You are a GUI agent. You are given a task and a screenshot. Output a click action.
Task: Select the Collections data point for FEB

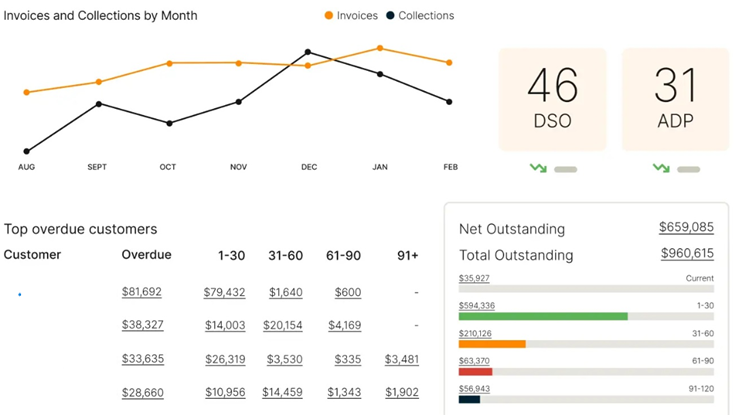pos(449,101)
